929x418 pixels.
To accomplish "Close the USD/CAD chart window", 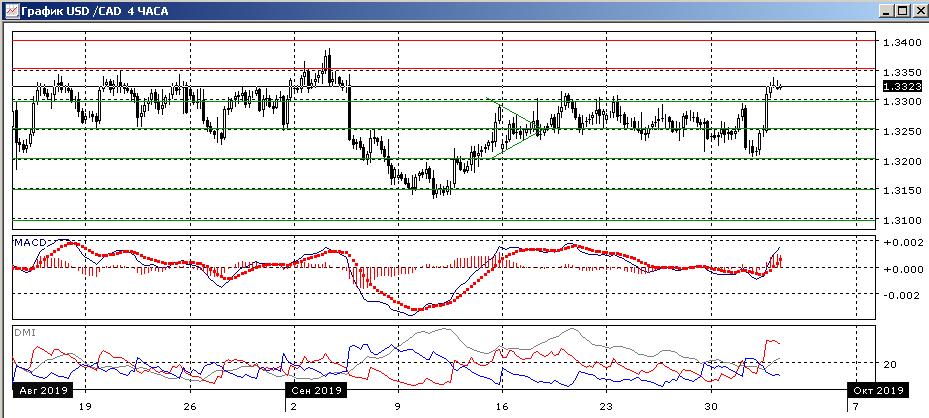I will (x=917, y=10).
